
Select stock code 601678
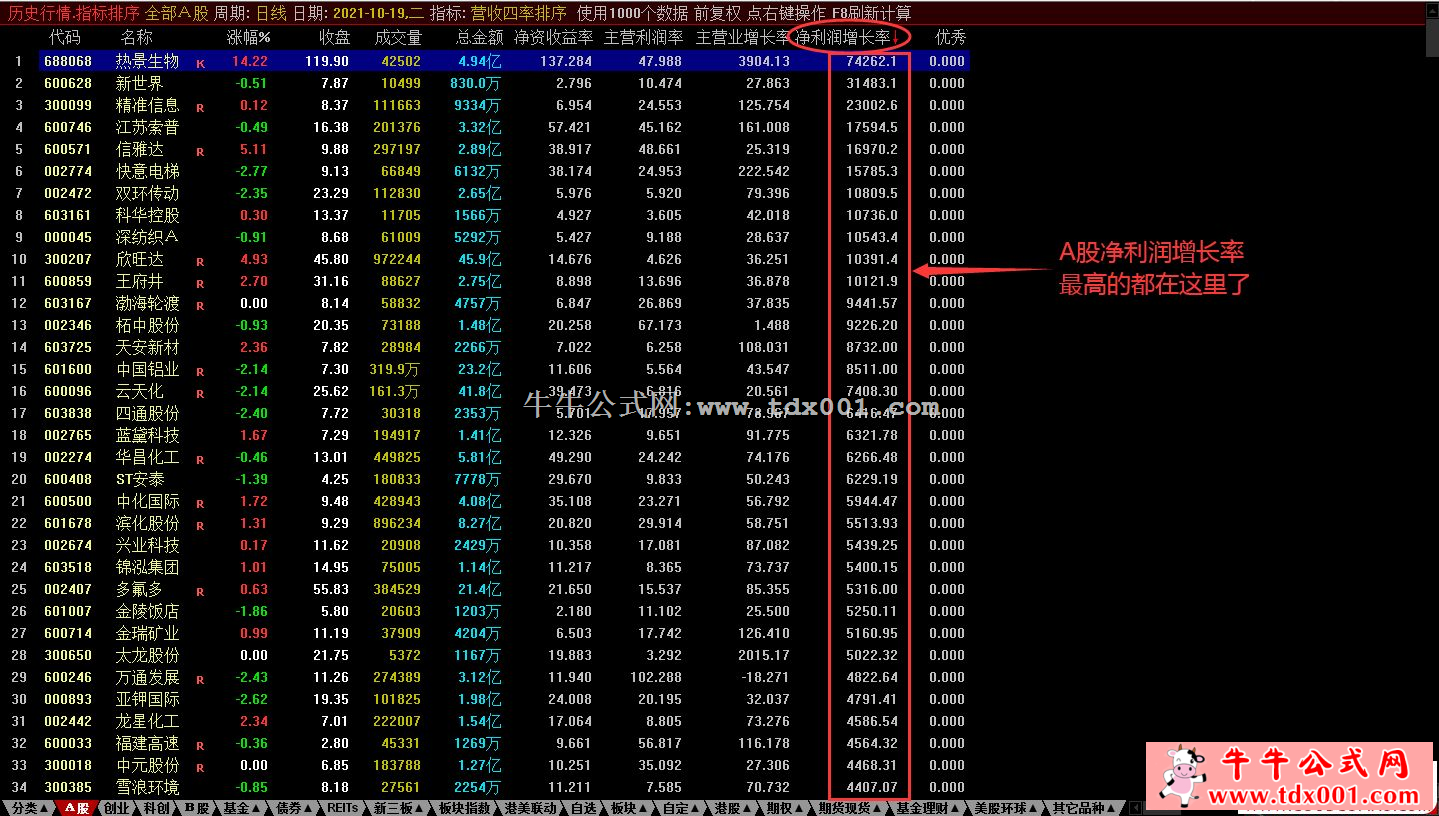[68, 523]
